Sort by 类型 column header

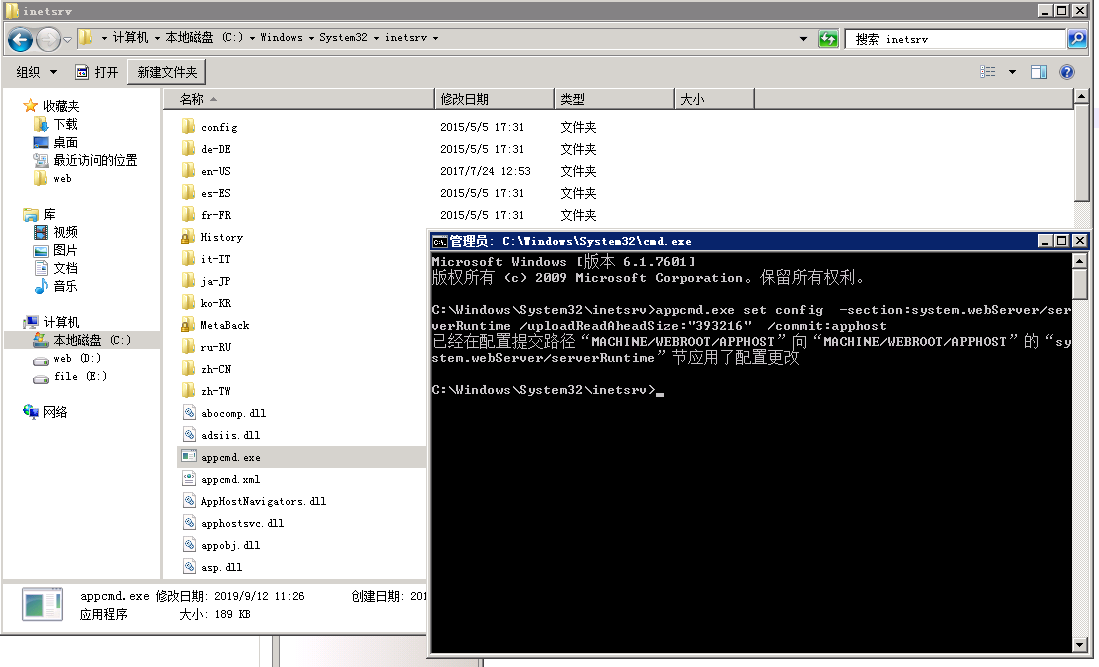[614, 99]
